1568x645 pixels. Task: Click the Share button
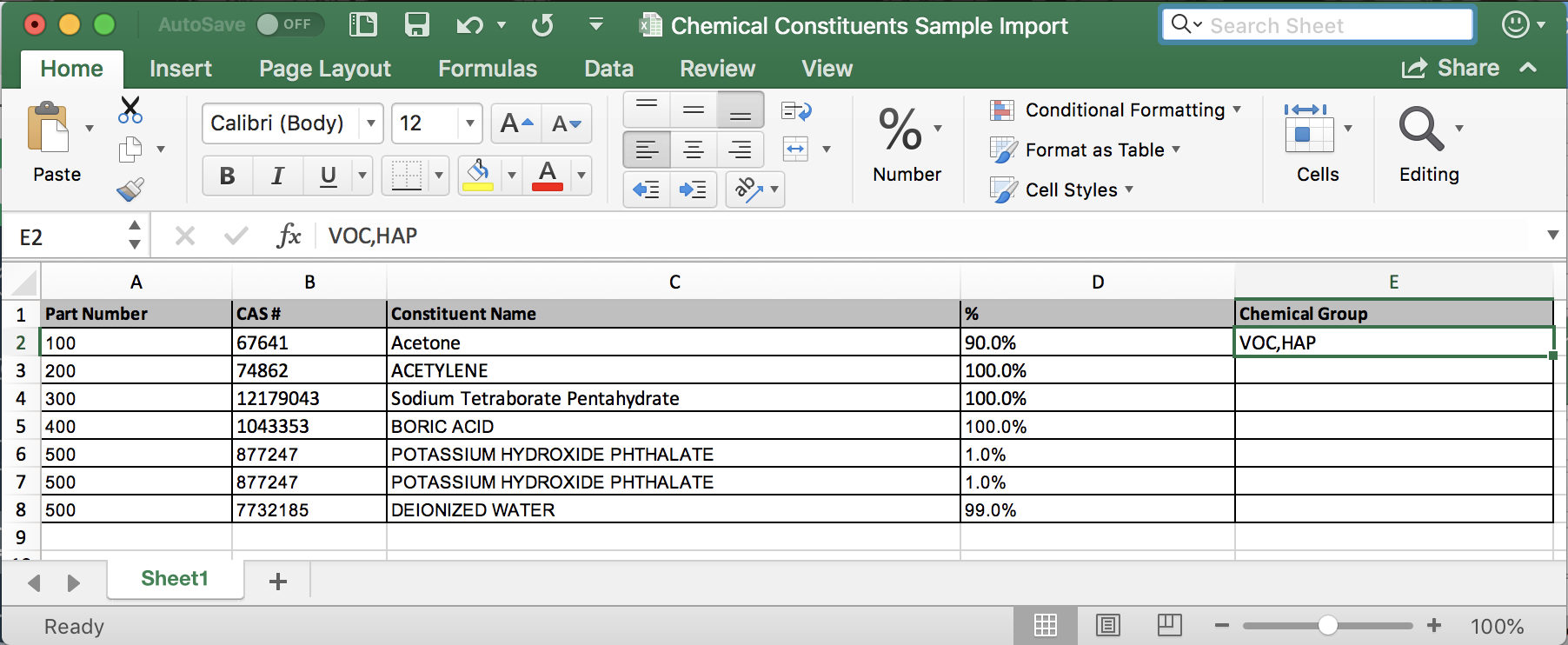pos(1452,68)
